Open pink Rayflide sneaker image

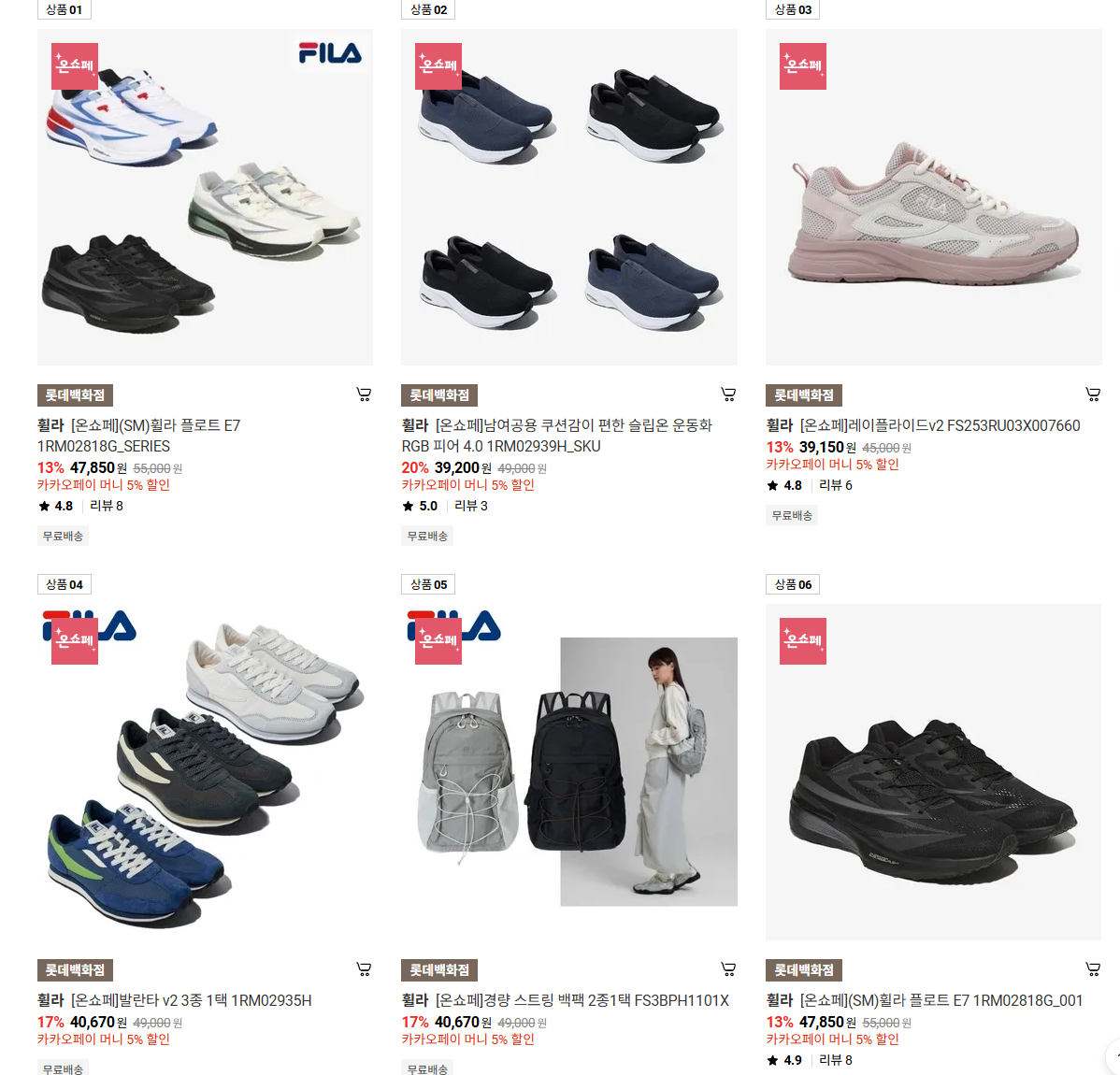(934, 197)
